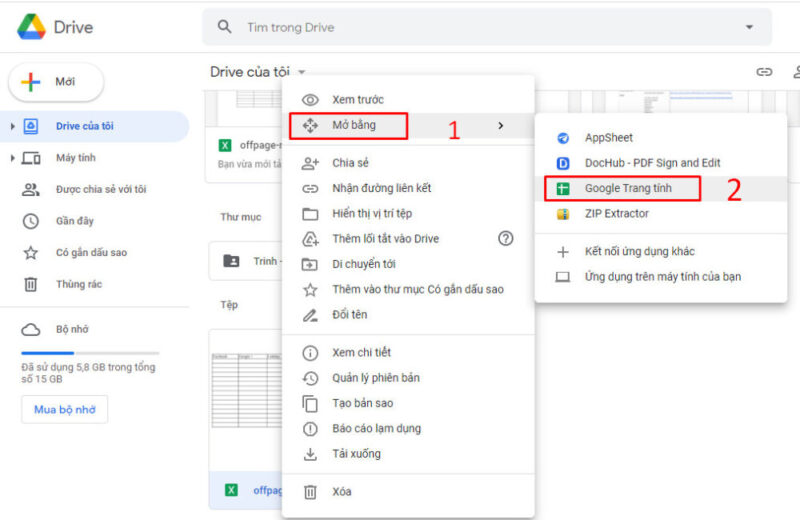Type in the Tìm trong Drive search field
The image size is (800, 520).
[487, 27]
